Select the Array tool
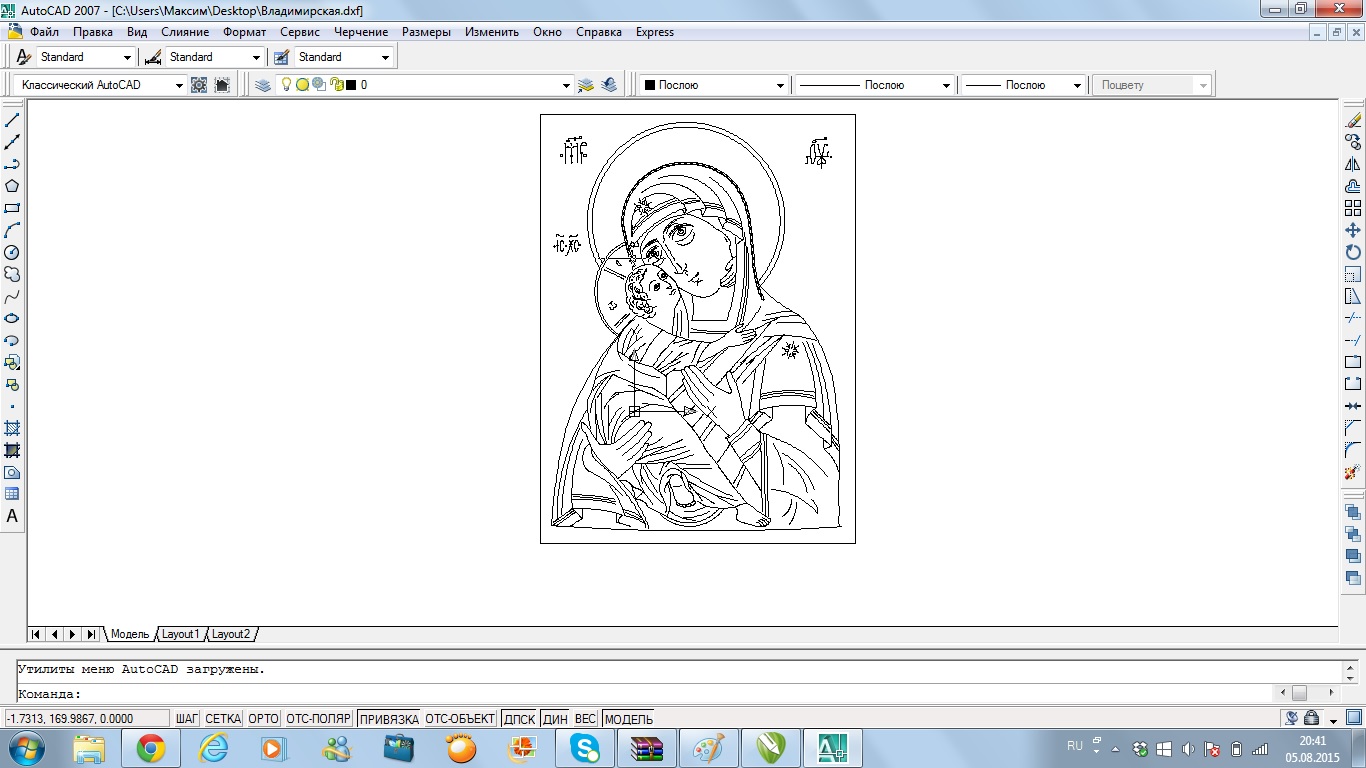Viewport: 1366px width, 768px height. pos(1353,208)
